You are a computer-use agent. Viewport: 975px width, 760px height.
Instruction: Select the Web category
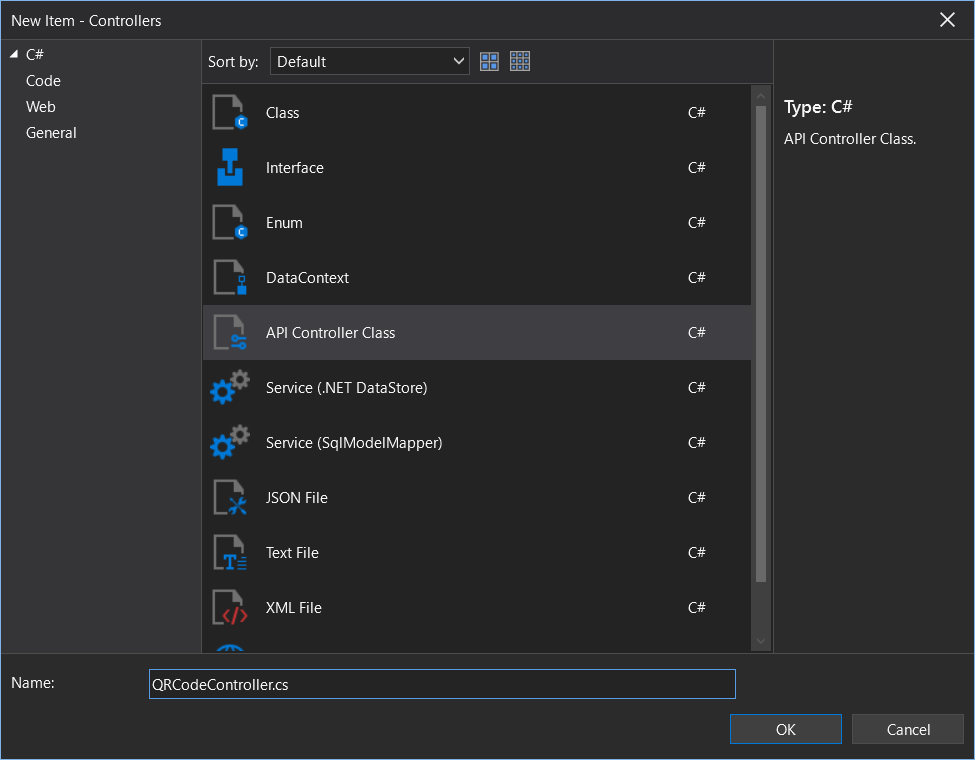click(41, 107)
